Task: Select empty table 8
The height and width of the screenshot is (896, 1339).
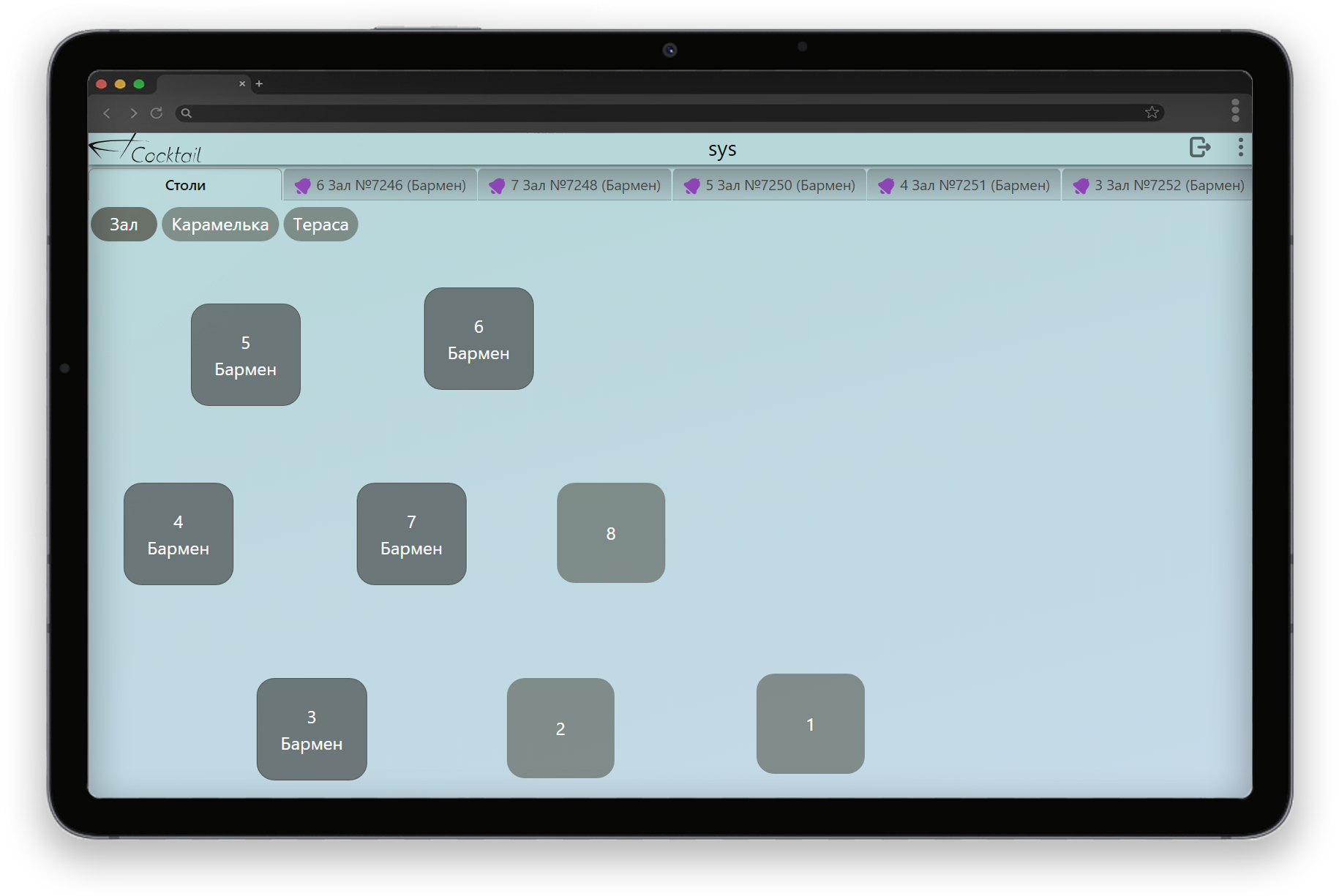Action: [611, 533]
